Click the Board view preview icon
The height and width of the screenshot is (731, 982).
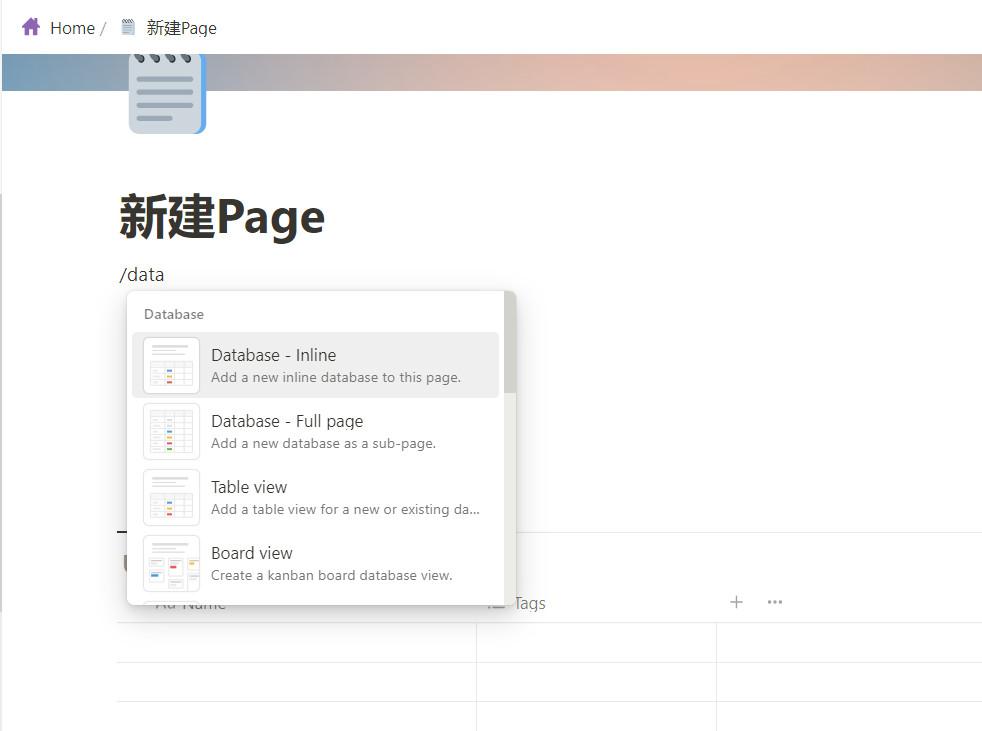(171, 563)
